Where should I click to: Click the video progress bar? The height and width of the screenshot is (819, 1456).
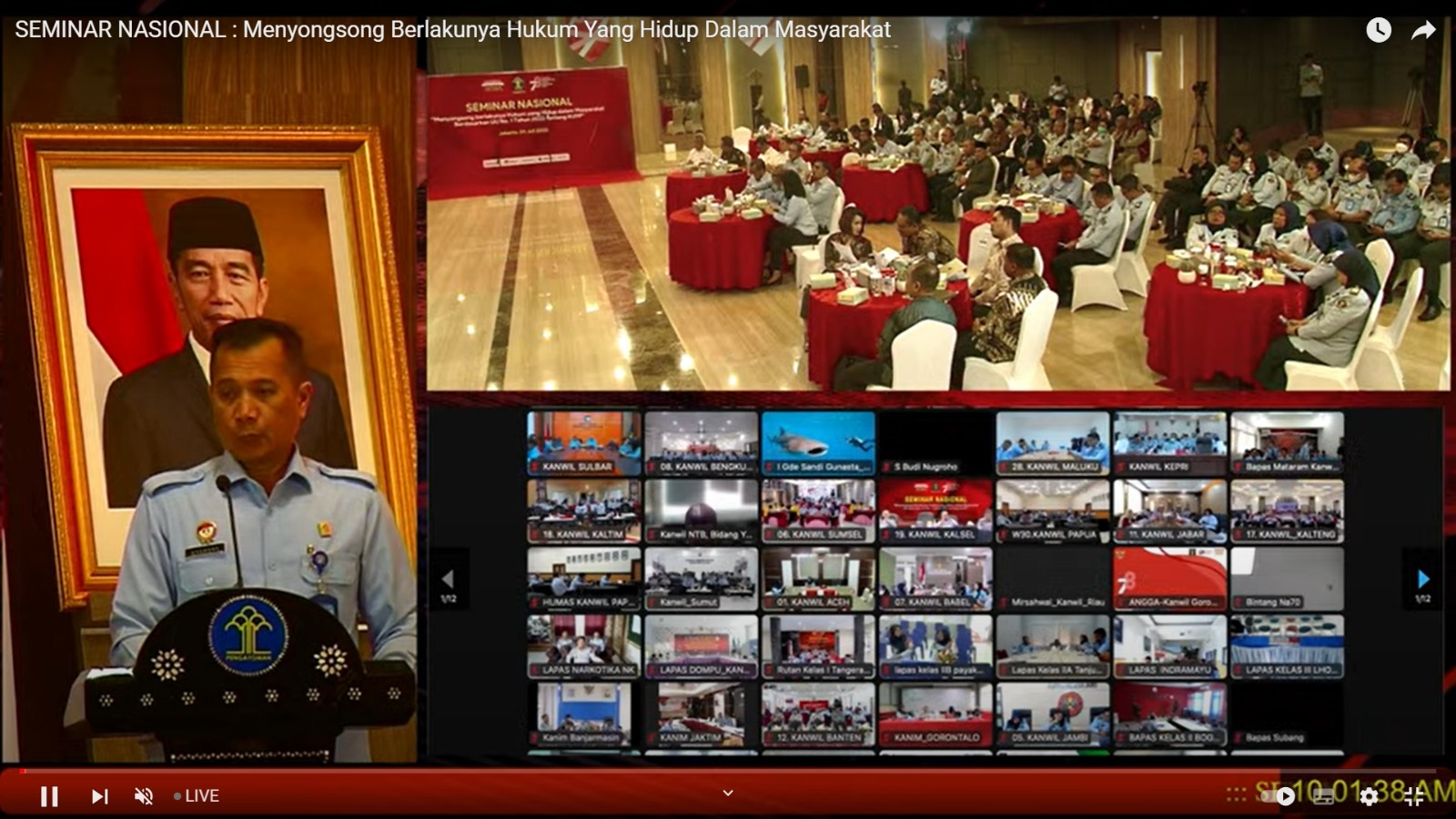728,771
